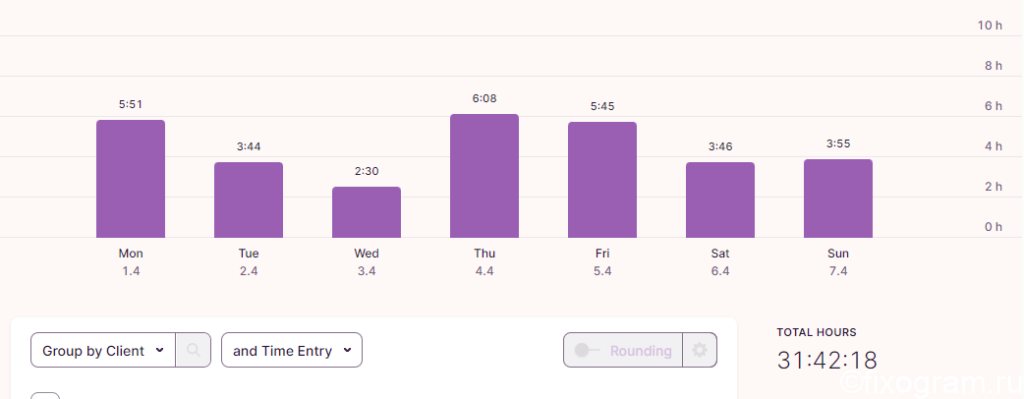Select the Thursday 6:08 bar
The width and height of the screenshot is (1024, 399).
click(x=485, y=176)
